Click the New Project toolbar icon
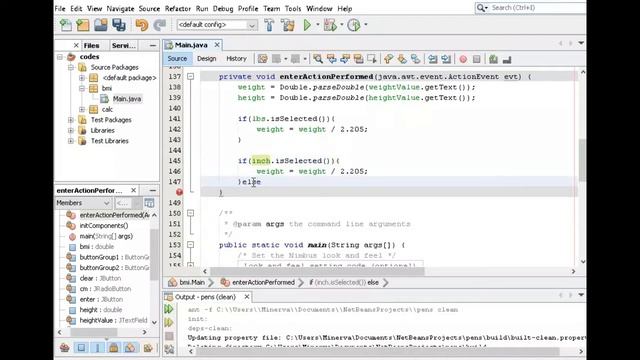 (83, 25)
